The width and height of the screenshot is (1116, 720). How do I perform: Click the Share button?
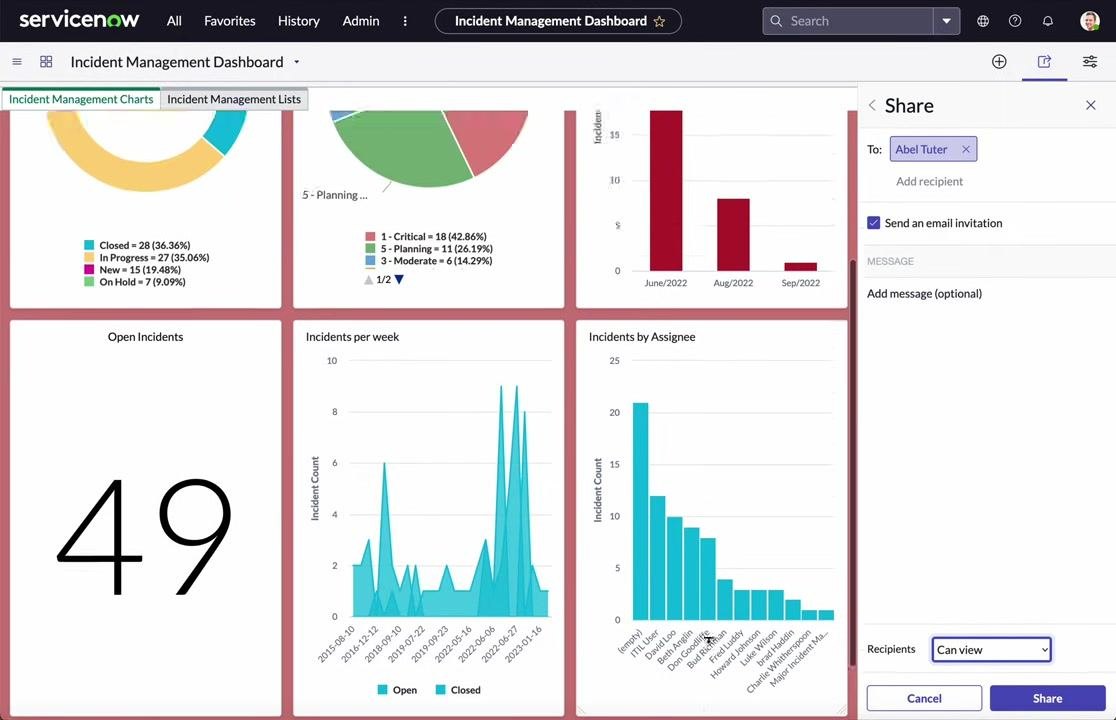tap(1047, 699)
